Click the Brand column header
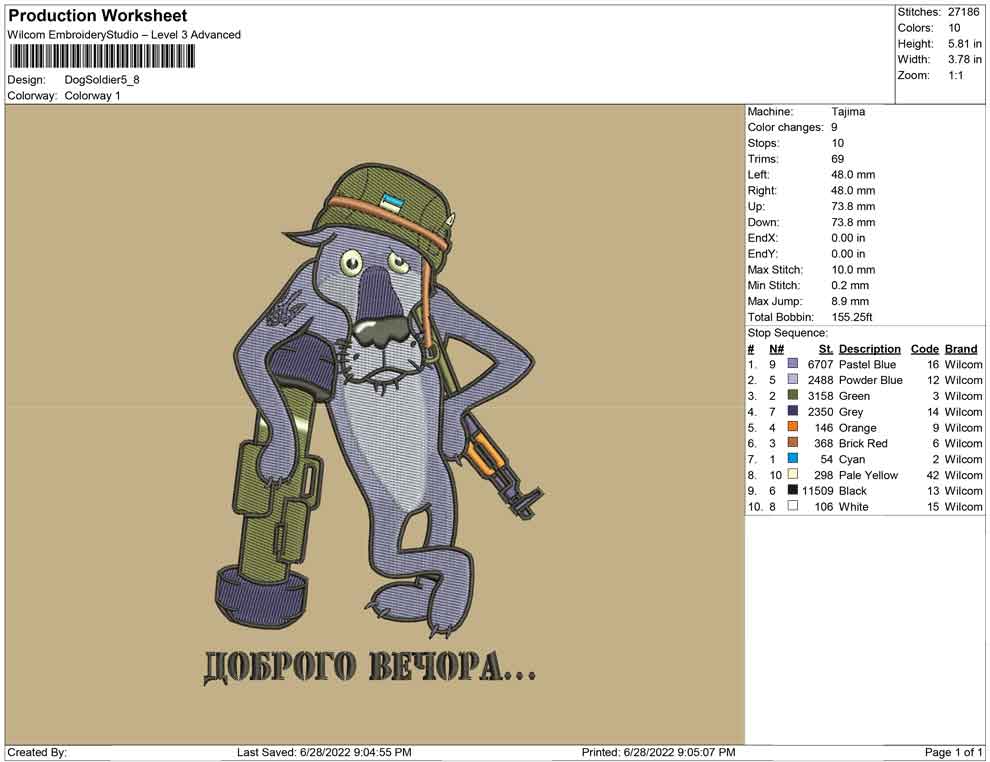 pyautogui.click(x=961, y=349)
